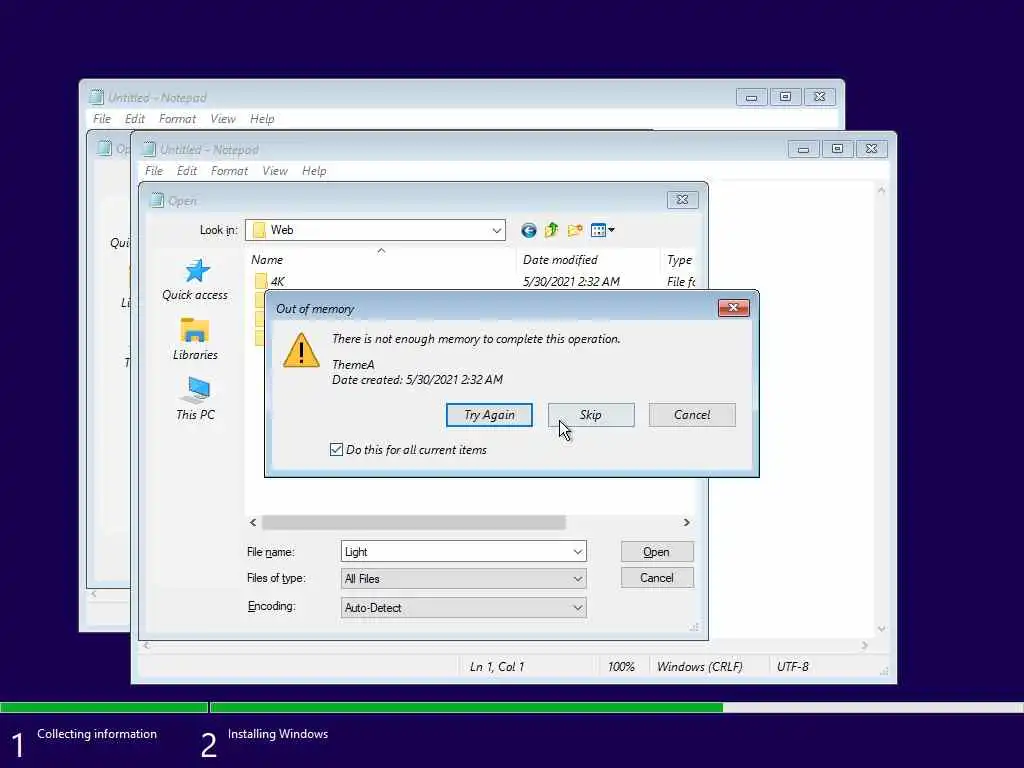Screen dimensions: 1024x768
Task: Maximize the front Notepad window
Action: point(837,149)
